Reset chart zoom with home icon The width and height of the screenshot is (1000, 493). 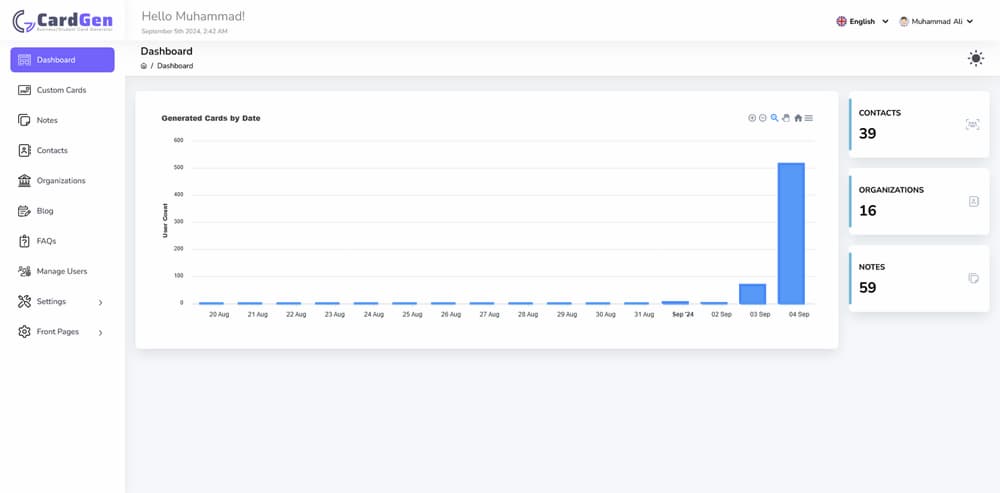tap(798, 118)
